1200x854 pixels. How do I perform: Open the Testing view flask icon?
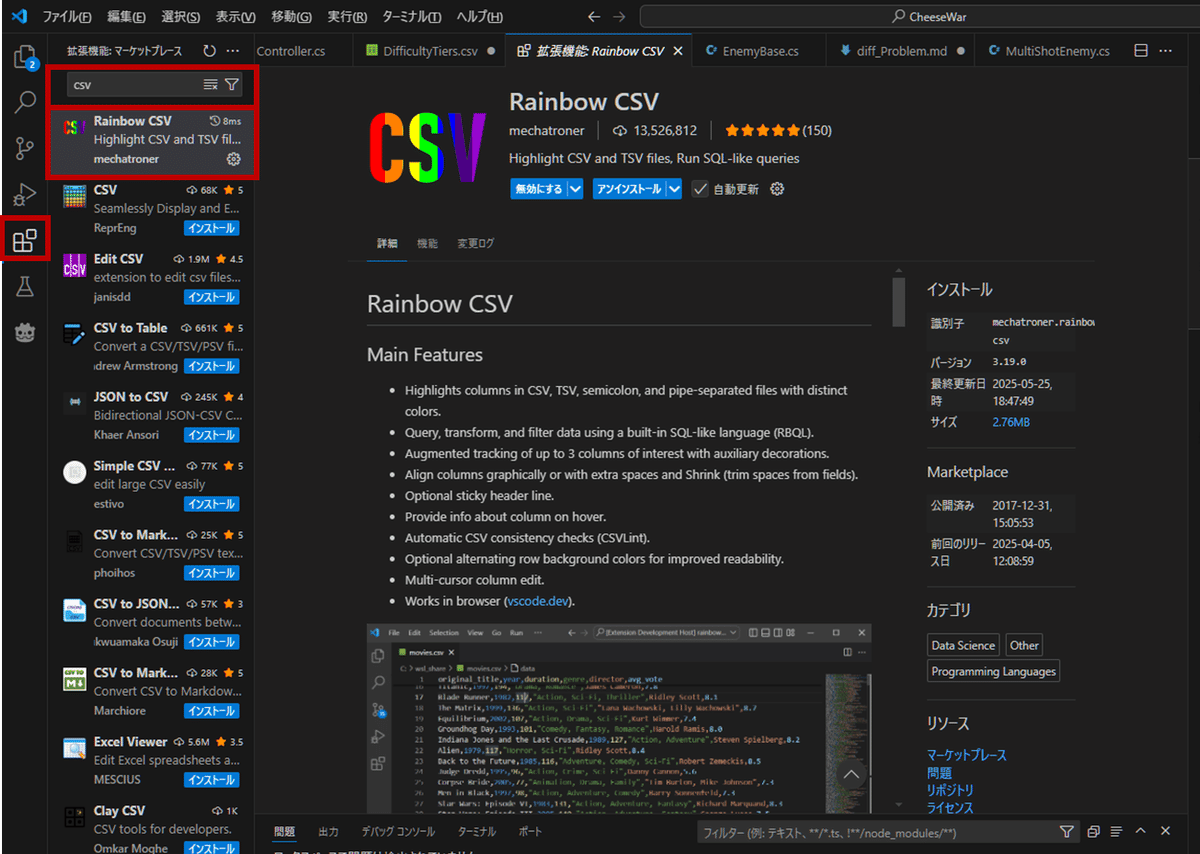pos(24,285)
